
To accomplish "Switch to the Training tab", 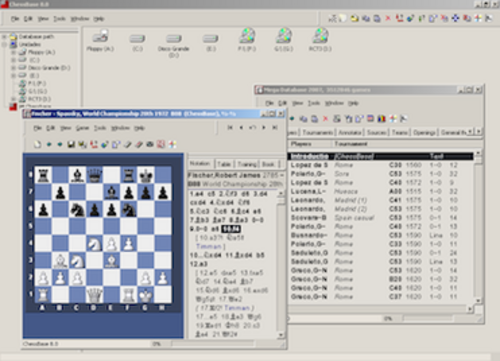I will (x=247, y=164).
